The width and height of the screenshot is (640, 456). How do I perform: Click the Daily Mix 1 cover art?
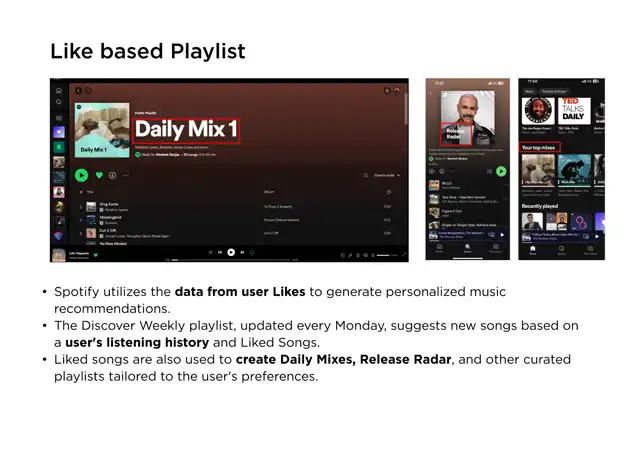click(x=102, y=130)
